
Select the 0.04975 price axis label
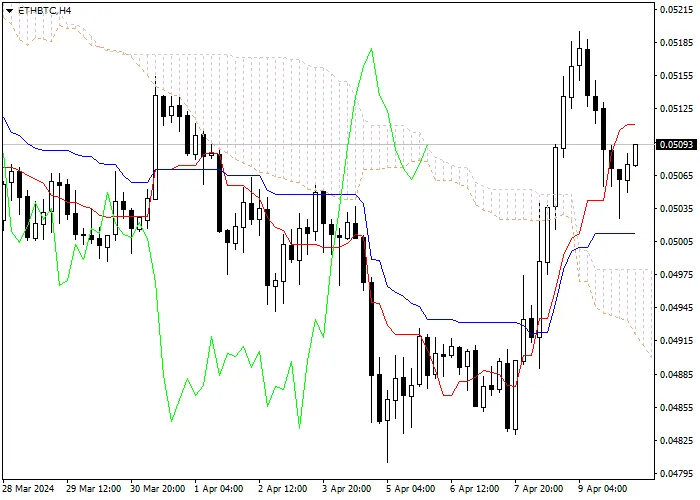677,275
